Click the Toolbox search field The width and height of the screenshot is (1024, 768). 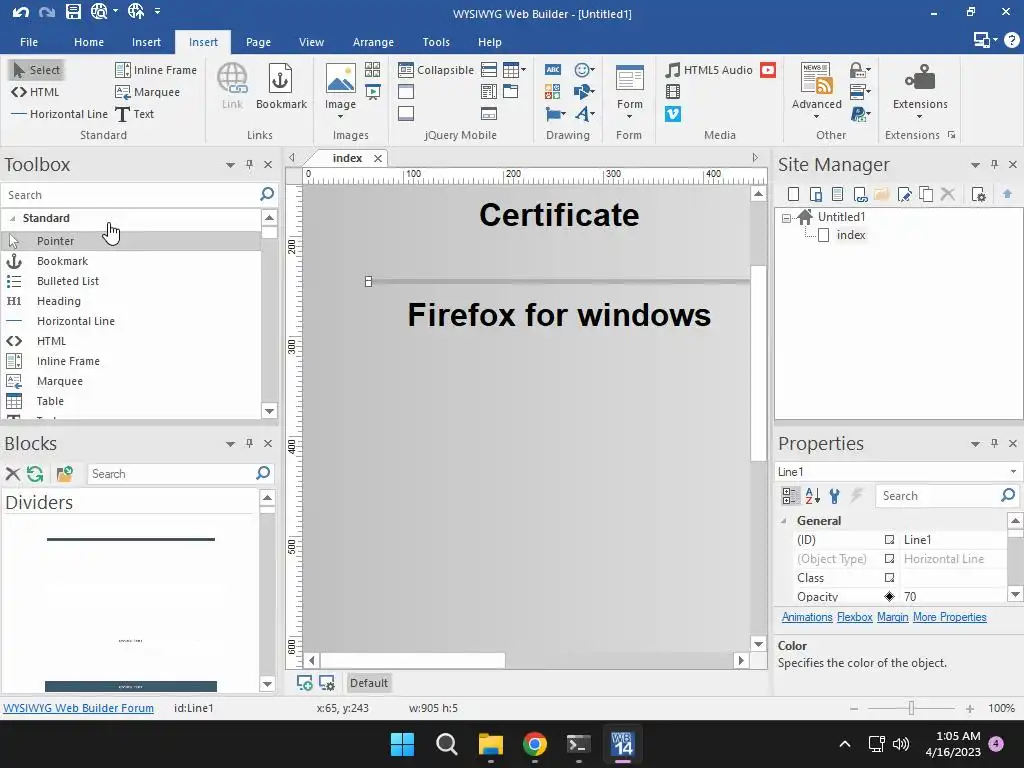(x=131, y=195)
